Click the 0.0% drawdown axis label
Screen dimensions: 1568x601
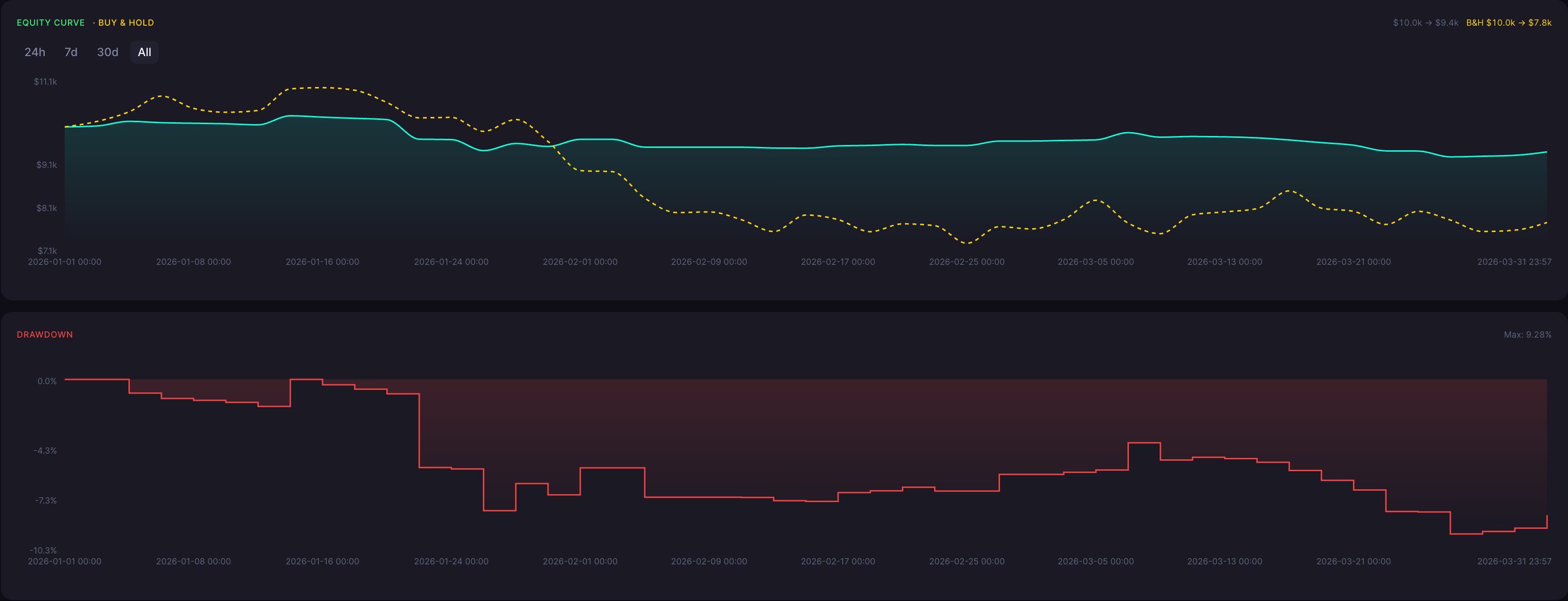click(47, 381)
